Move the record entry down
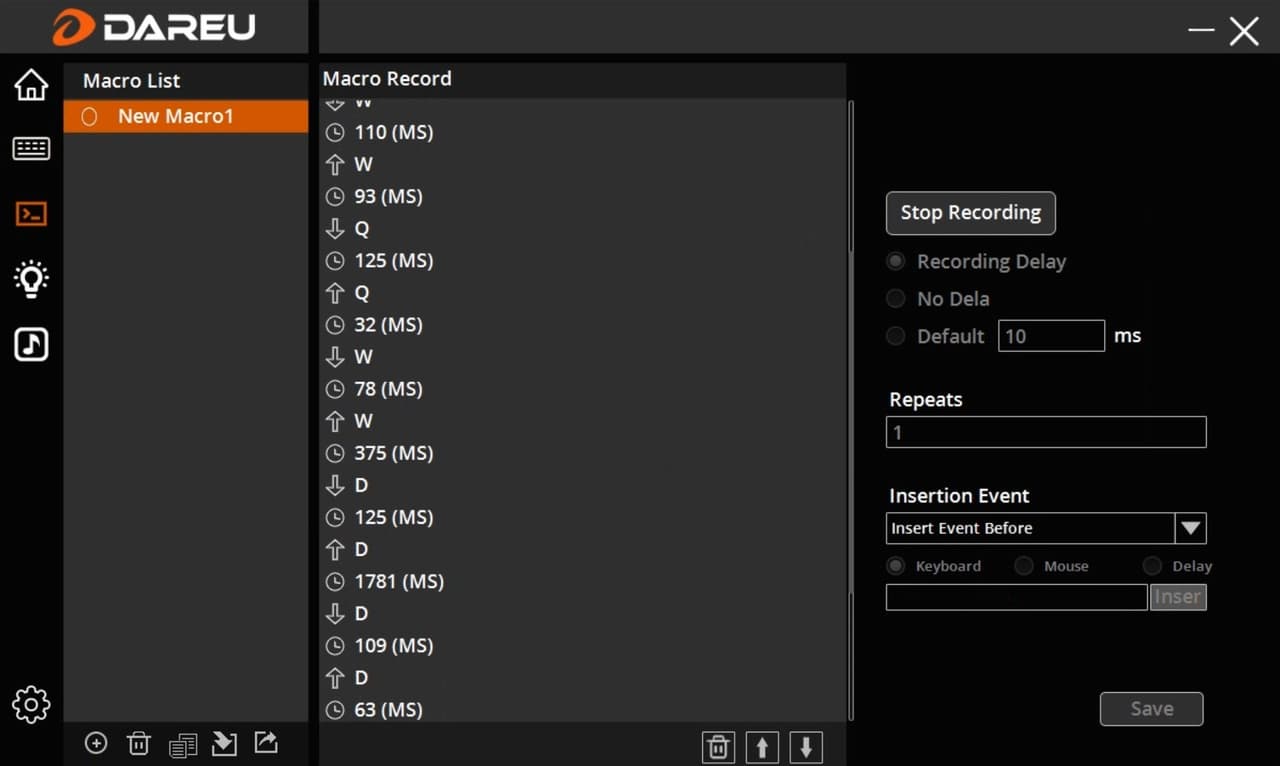The width and height of the screenshot is (1280, 766). pyautogui.click(x=806, y=747)
